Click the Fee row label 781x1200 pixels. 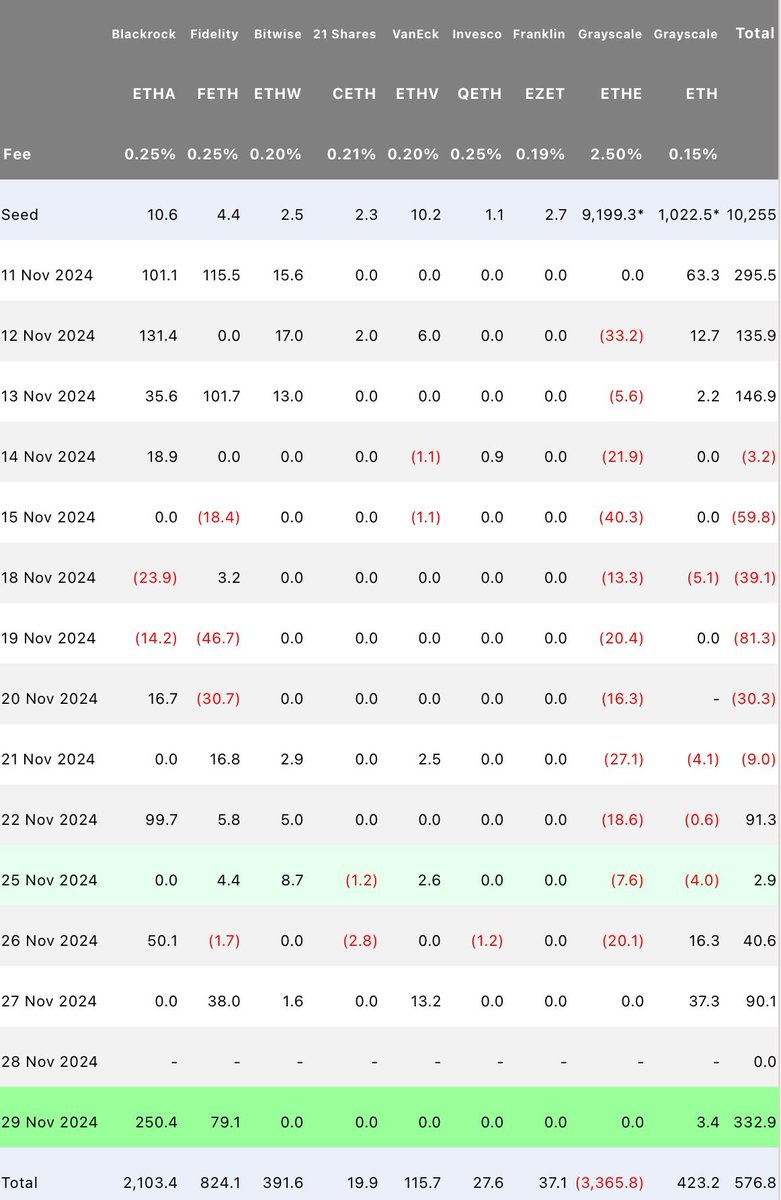coord(15,154)
